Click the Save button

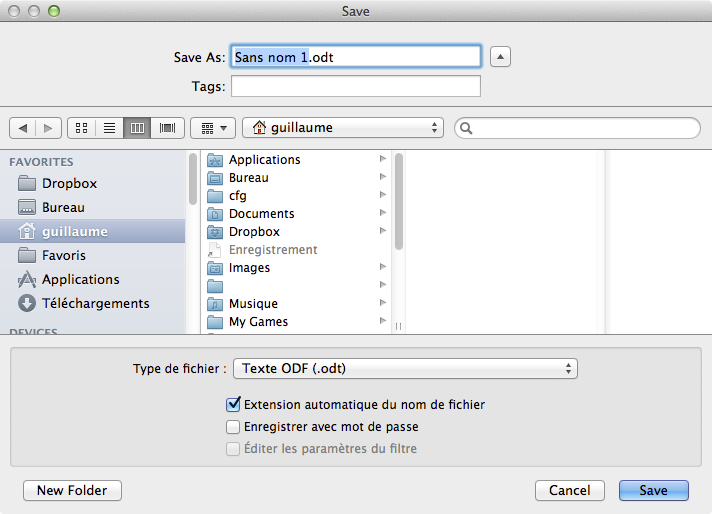coord(653,490)
